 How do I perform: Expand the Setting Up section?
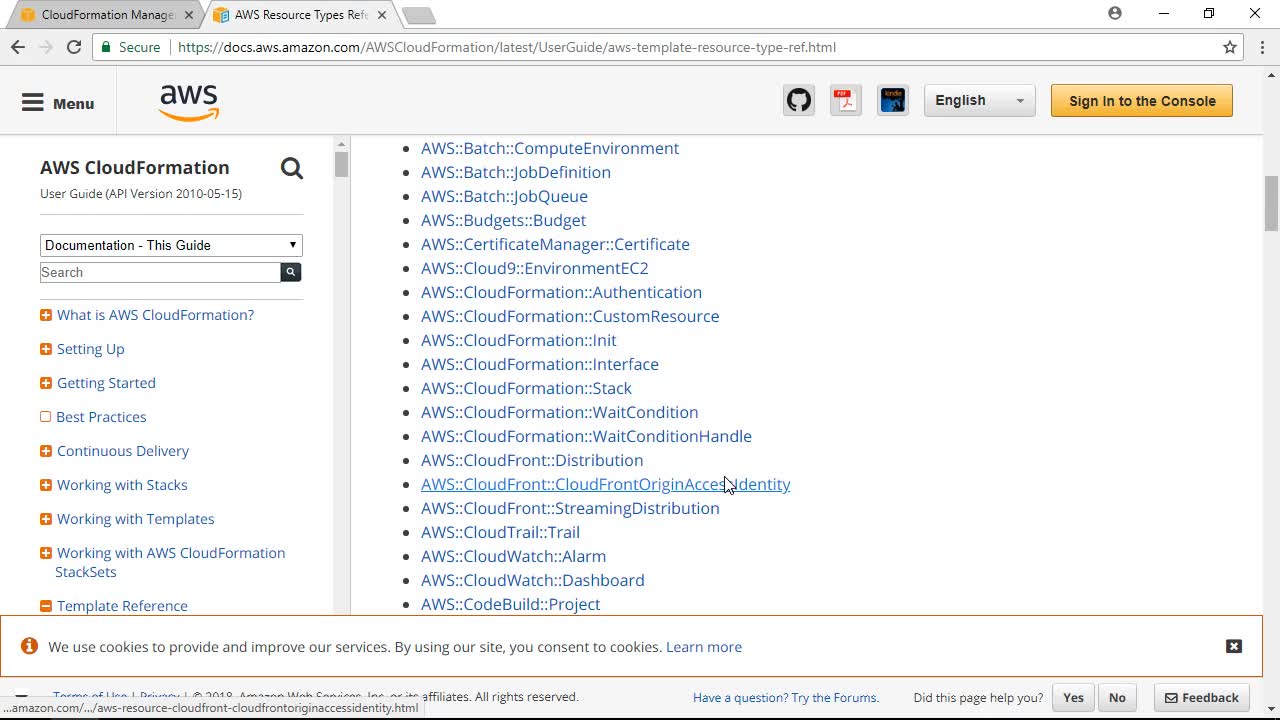pyautogui.click(x=45, y=349)
